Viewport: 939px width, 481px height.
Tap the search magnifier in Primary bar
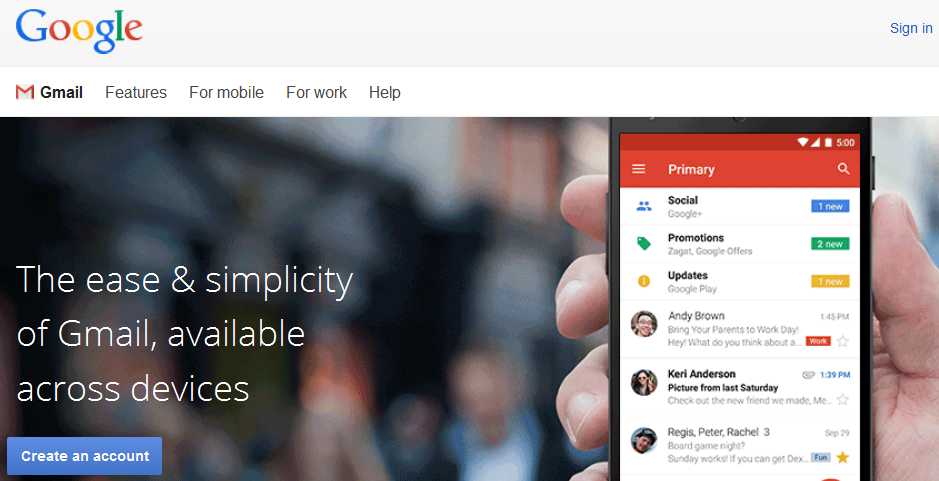click(843, 169)
